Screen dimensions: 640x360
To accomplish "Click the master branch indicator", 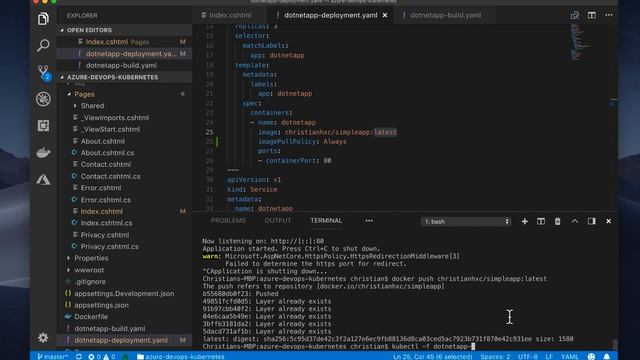I will coord(53,356).
